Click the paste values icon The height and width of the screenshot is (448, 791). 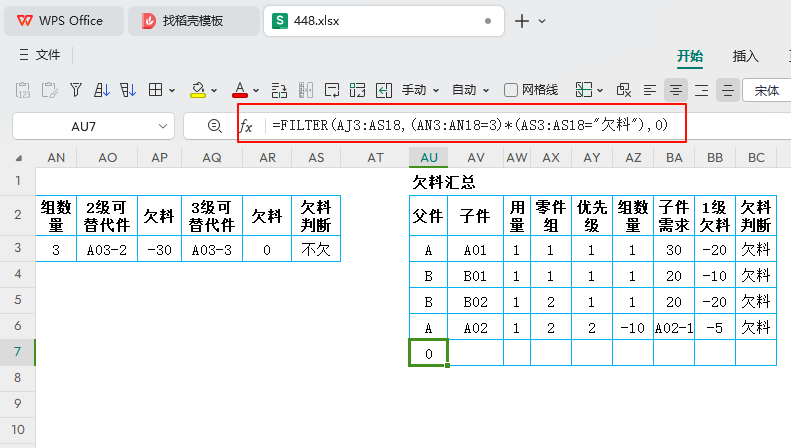pyautogui.click(x=23, y=90)
